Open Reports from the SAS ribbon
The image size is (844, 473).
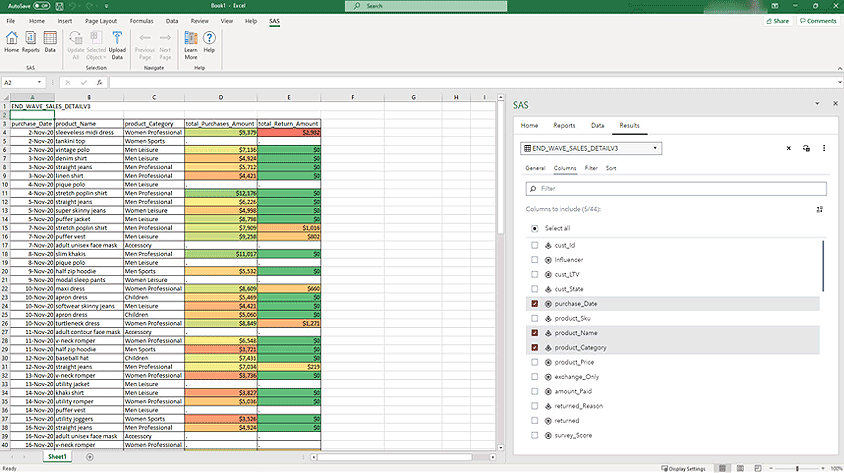click(x=31, y=41)
